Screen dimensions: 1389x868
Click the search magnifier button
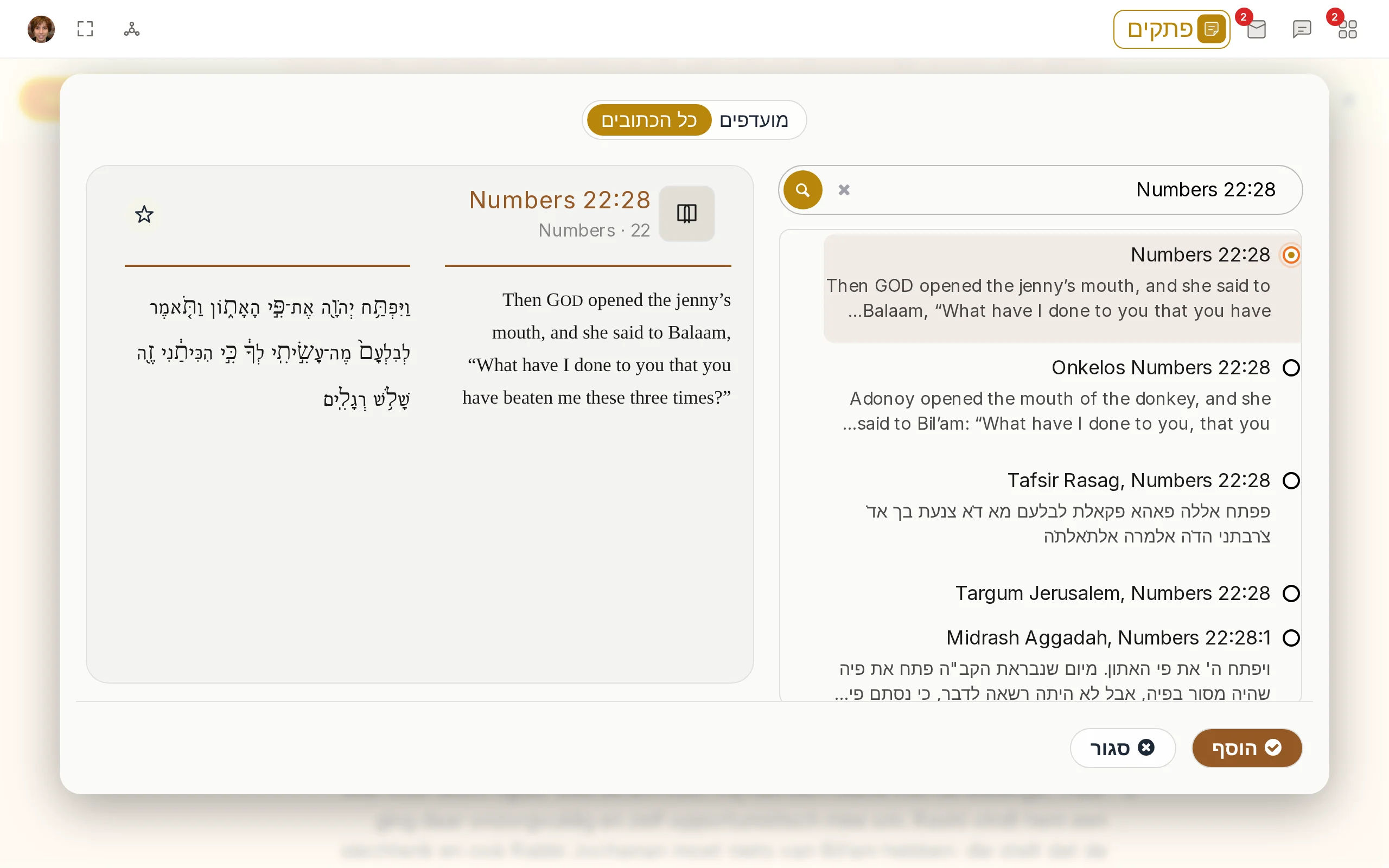pos(802,190)
